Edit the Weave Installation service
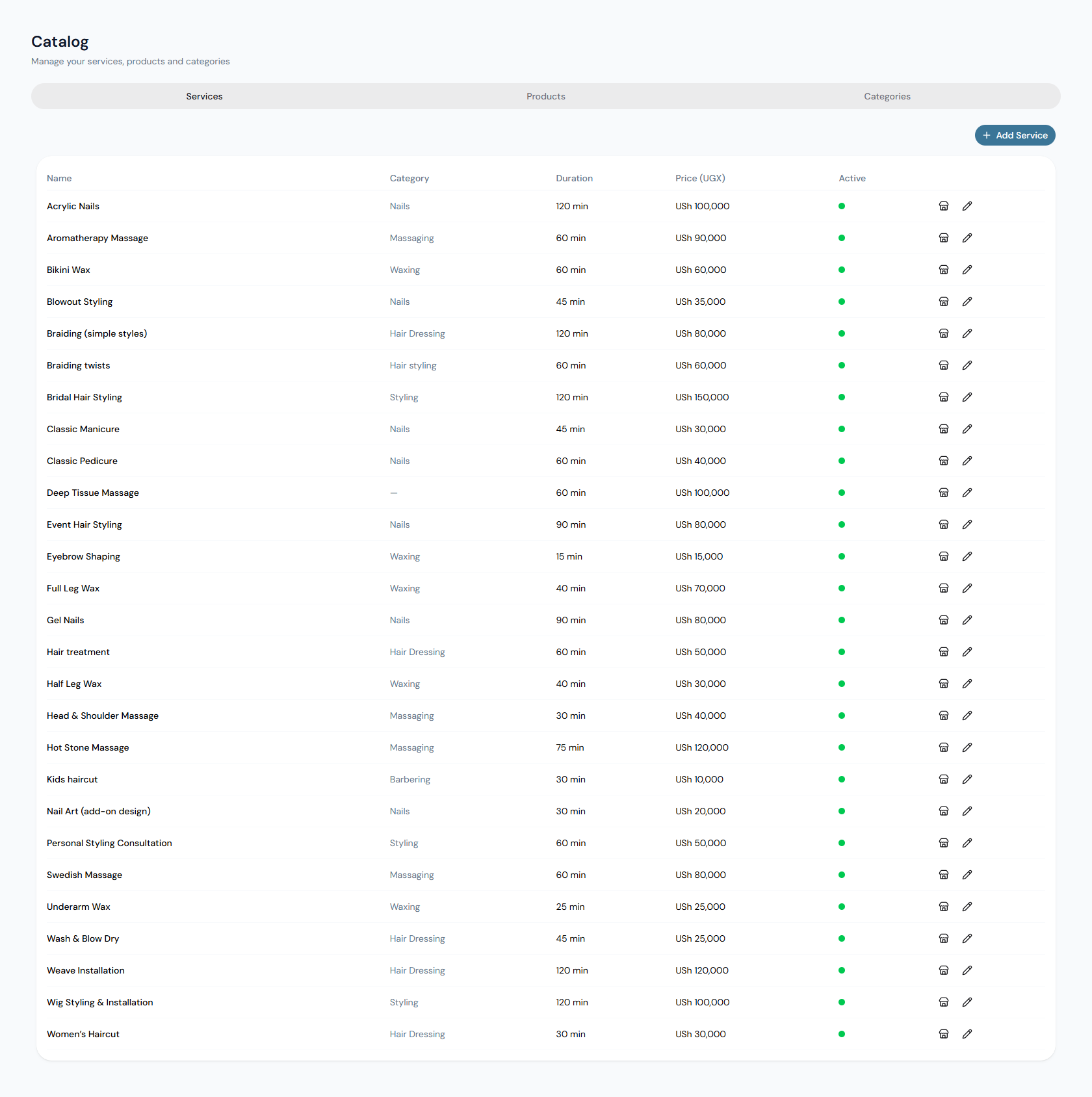The image size is (1092, 1097). coord(967,970)
